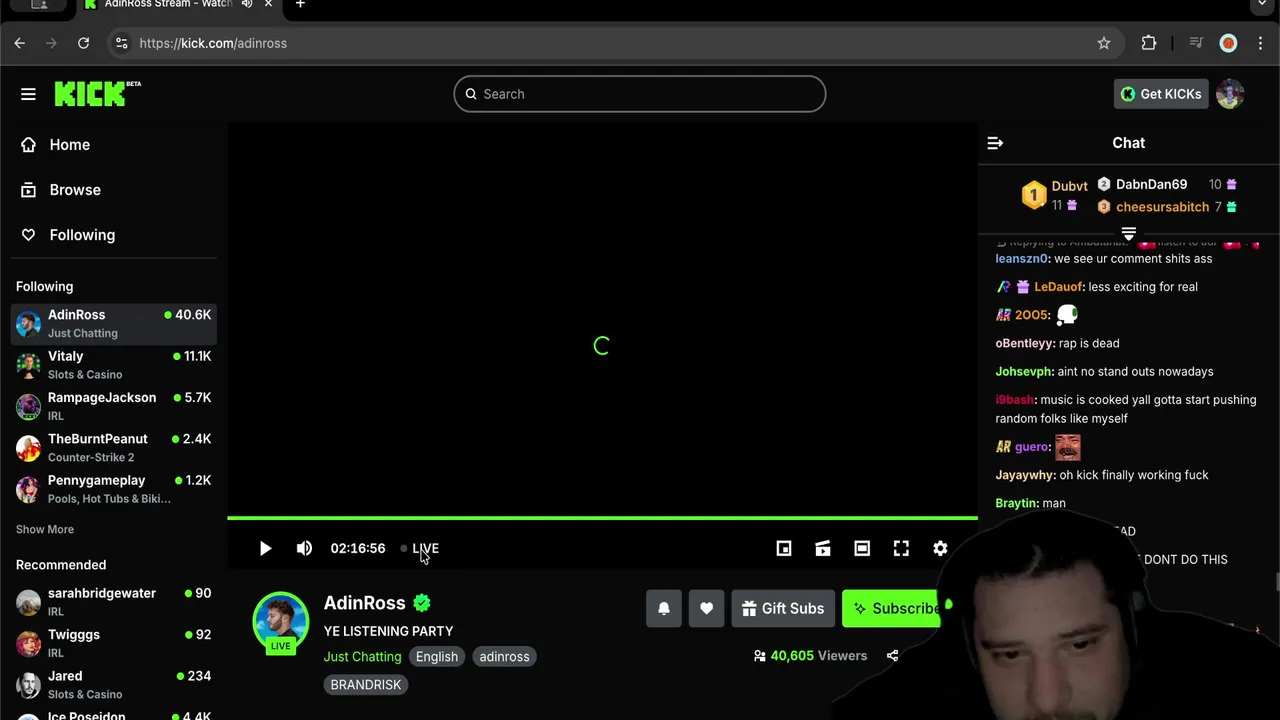Screen dimensions: 1280x720
Task: Click gifter DabnDan69
Action: click(x=1151, y=184)
